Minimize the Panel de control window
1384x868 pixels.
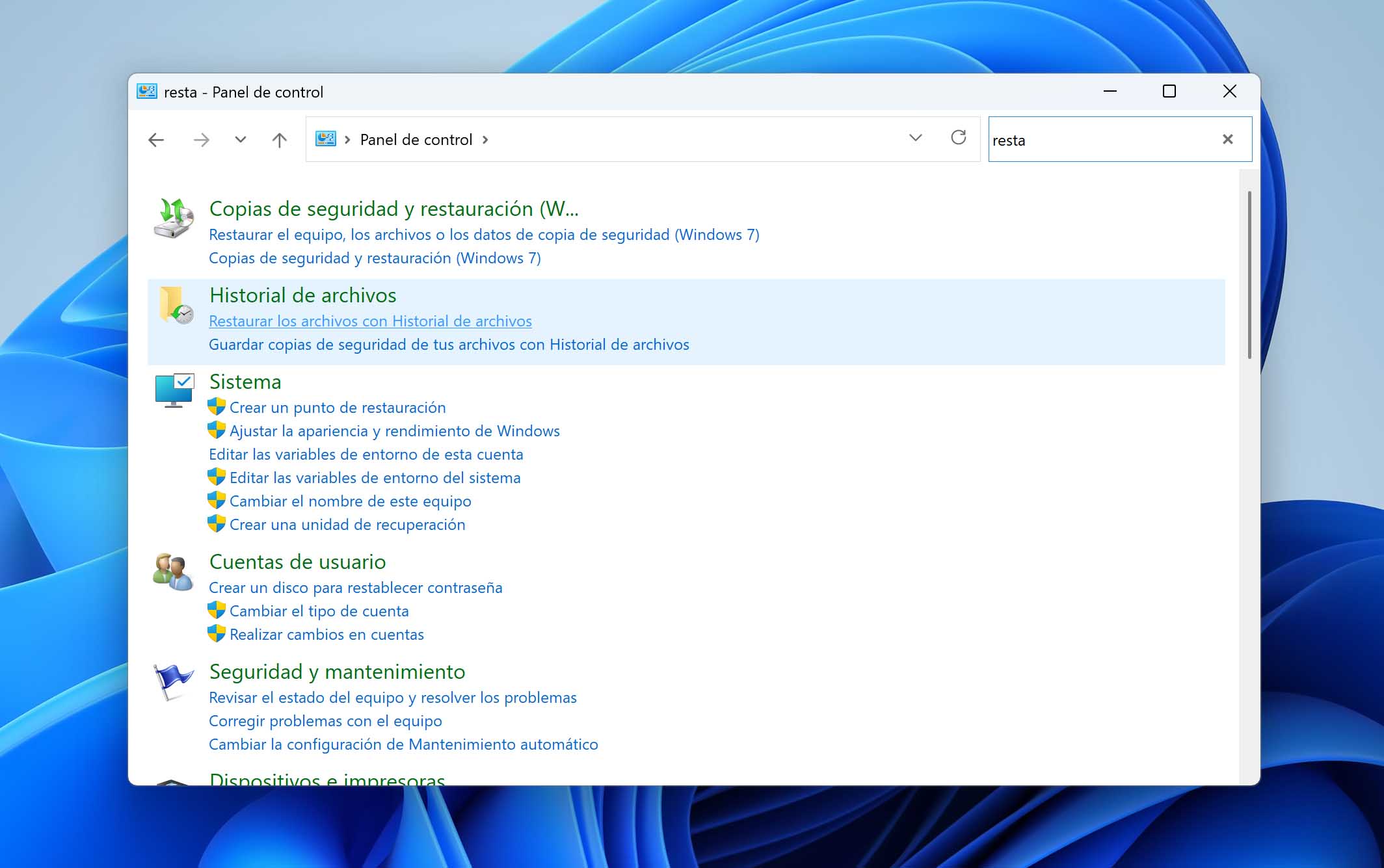pyautogui.click(x=1110, y=92)
